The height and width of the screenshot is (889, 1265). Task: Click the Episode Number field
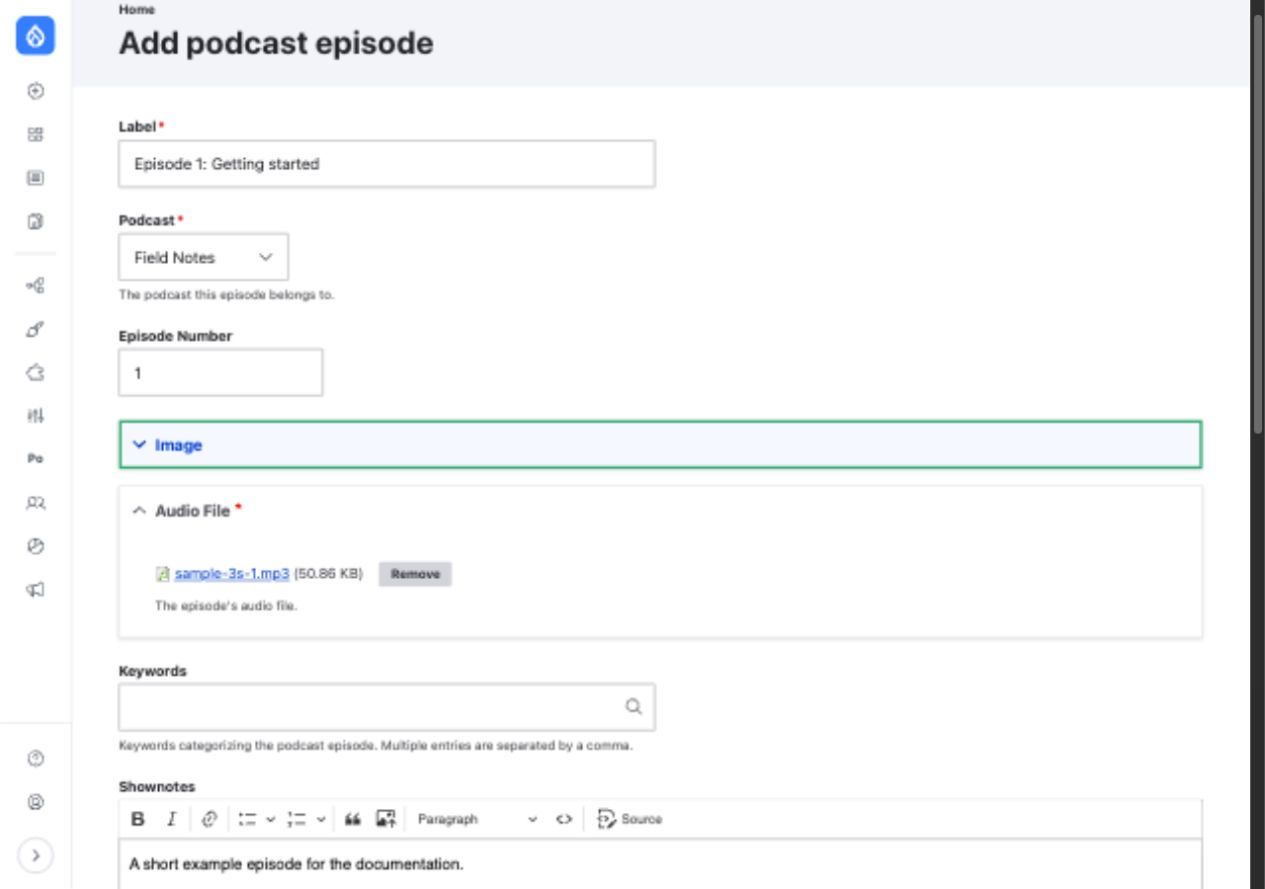220,372
